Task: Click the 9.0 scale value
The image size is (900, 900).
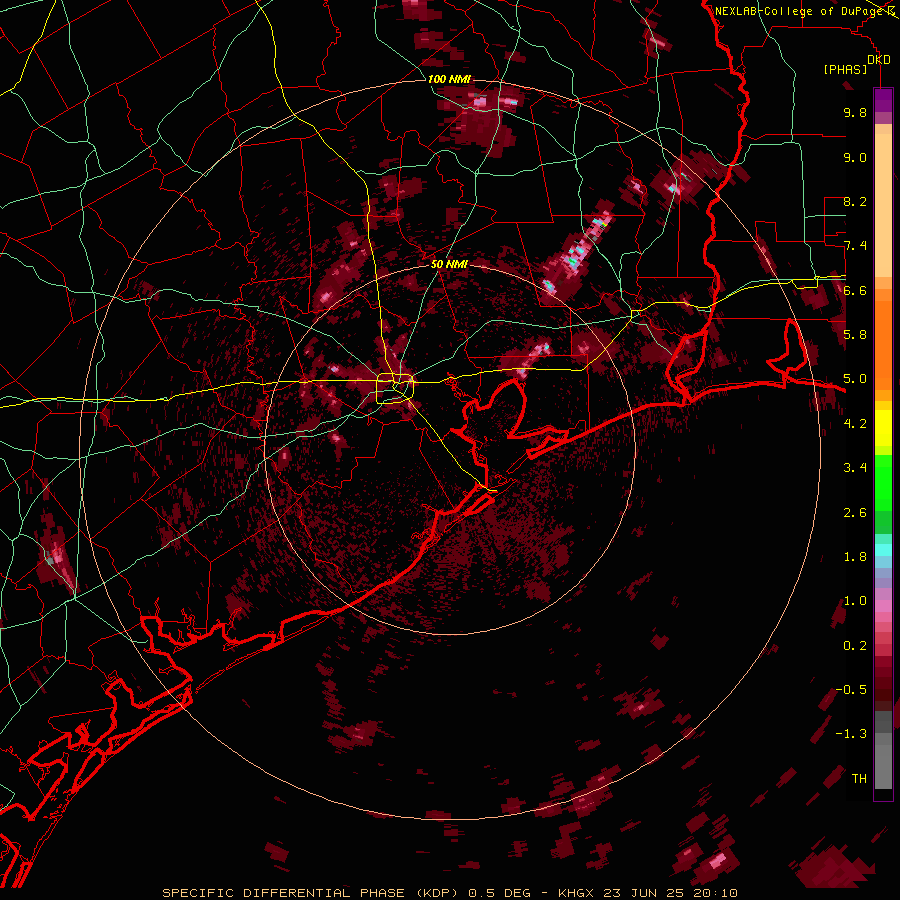Action: tap(855, 158)
